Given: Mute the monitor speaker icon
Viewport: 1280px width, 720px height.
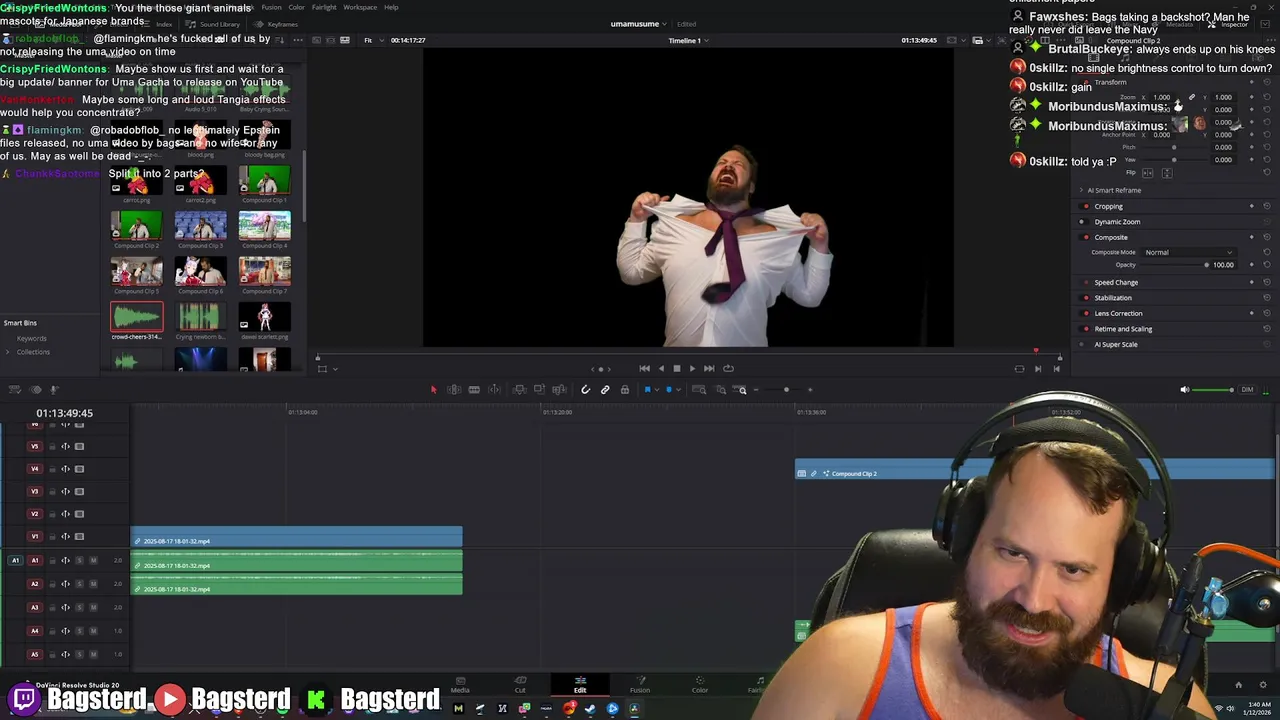Looking at the screenshot, I should click(x=1185, y=390).
